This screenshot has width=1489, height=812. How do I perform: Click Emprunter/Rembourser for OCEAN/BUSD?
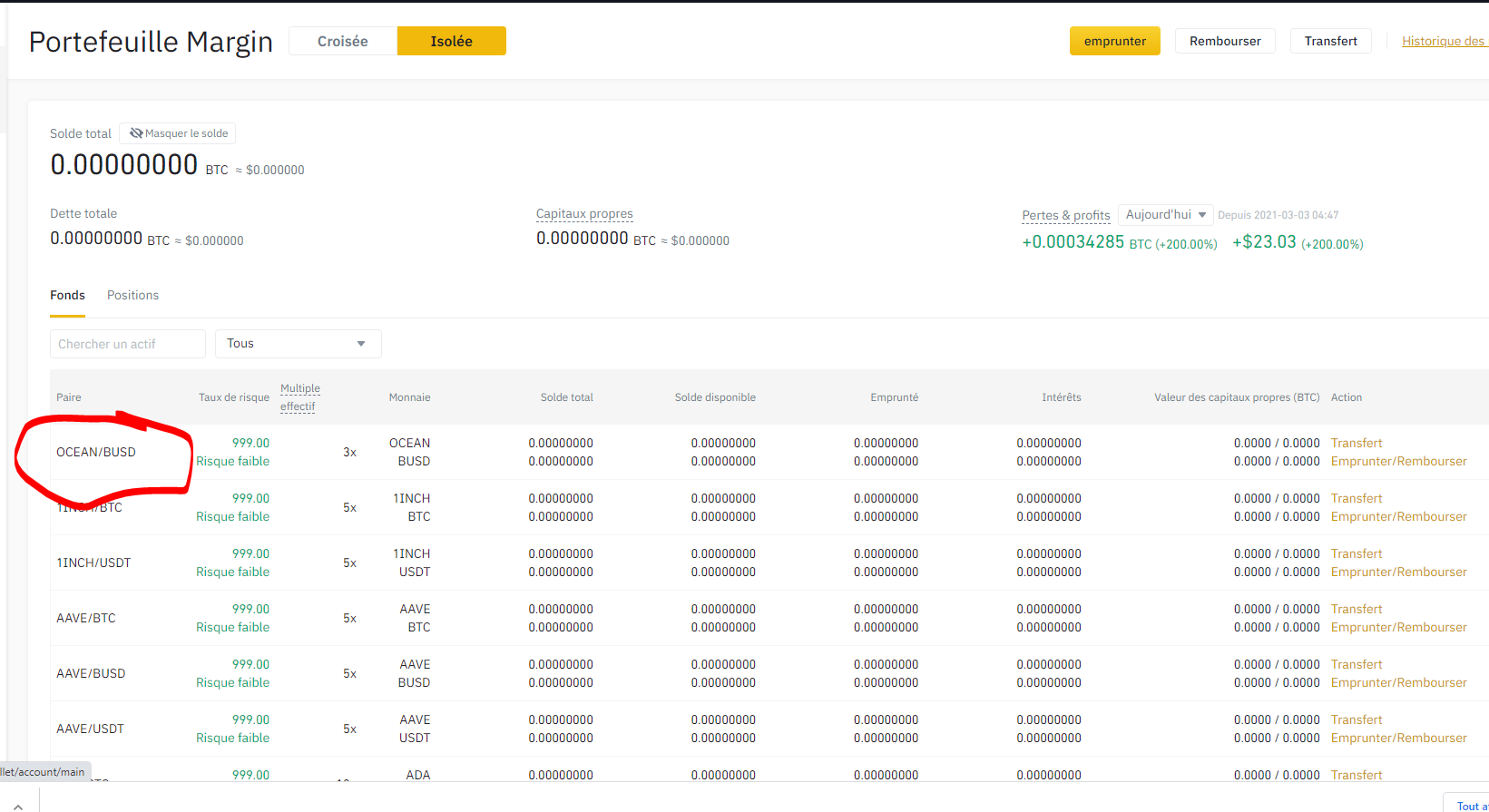(1398, 461)
